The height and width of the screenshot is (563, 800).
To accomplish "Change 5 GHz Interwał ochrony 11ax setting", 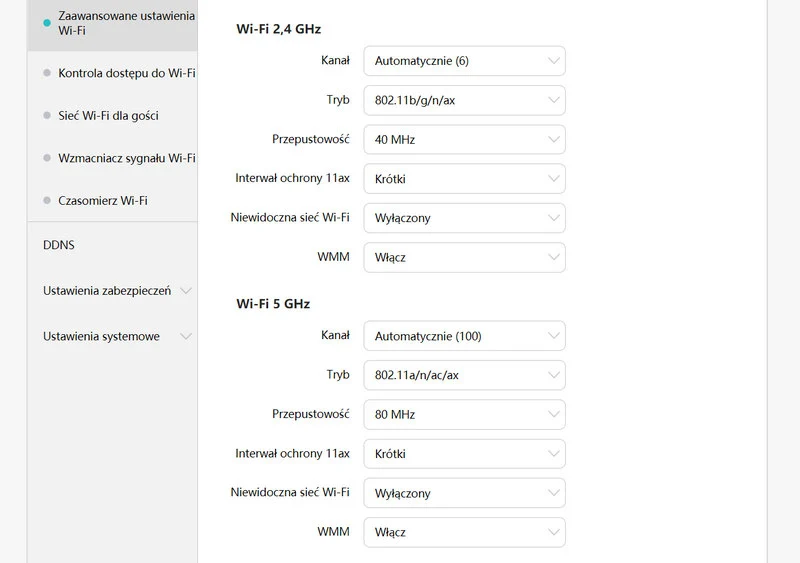I will pyautogui.click(x=464, y=454).
